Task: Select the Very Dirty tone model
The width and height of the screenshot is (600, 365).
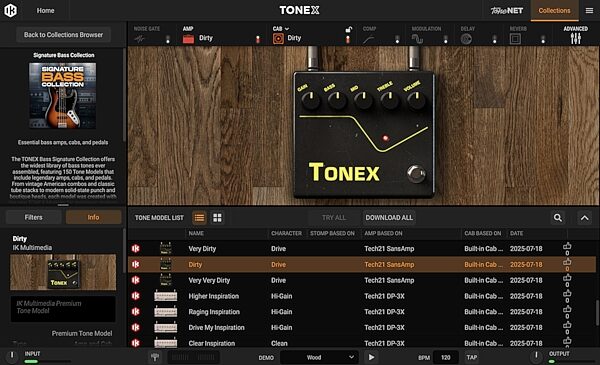Action: tap(362, 249)
